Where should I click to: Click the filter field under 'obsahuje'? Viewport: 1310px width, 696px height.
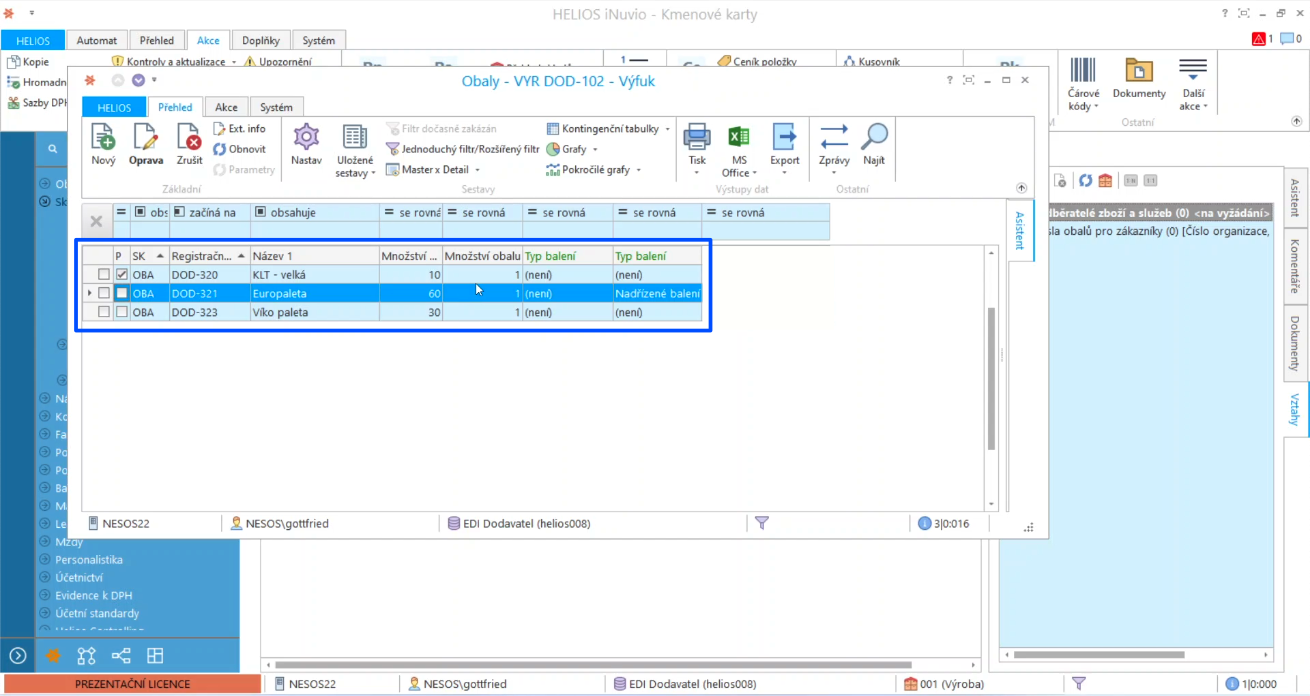click(314, 231)
